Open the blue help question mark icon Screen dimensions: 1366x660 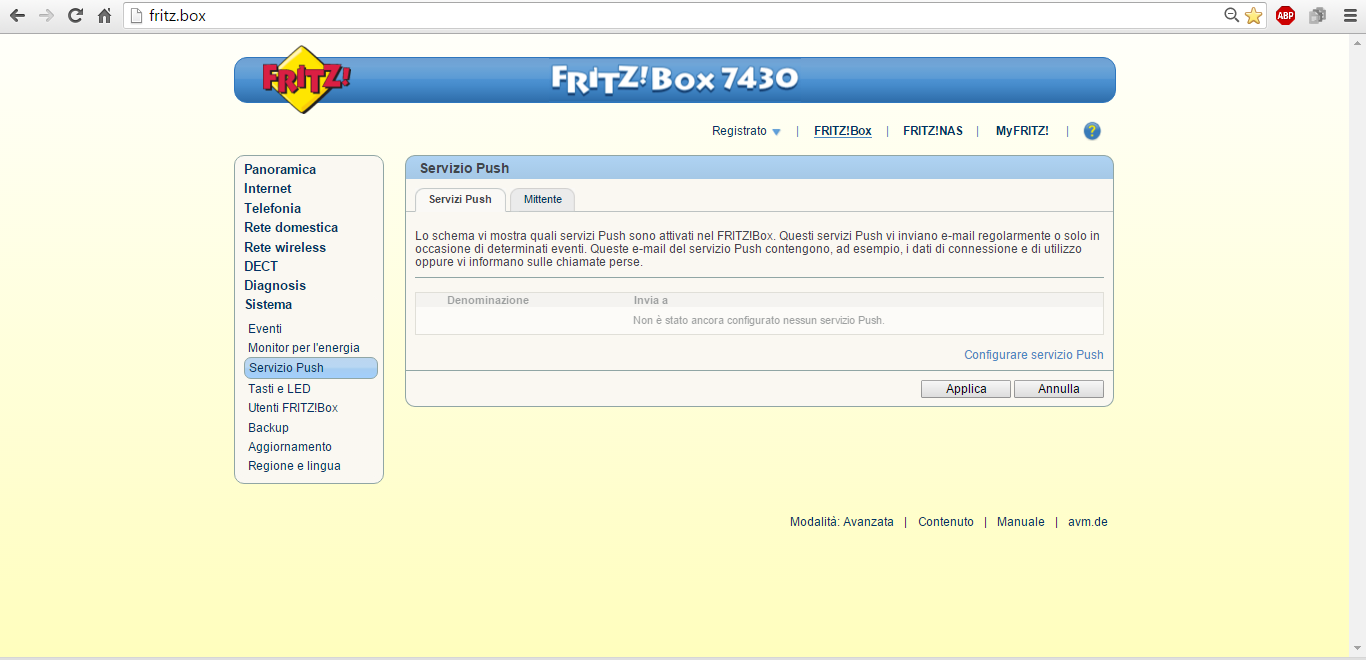click(1092, 131)
